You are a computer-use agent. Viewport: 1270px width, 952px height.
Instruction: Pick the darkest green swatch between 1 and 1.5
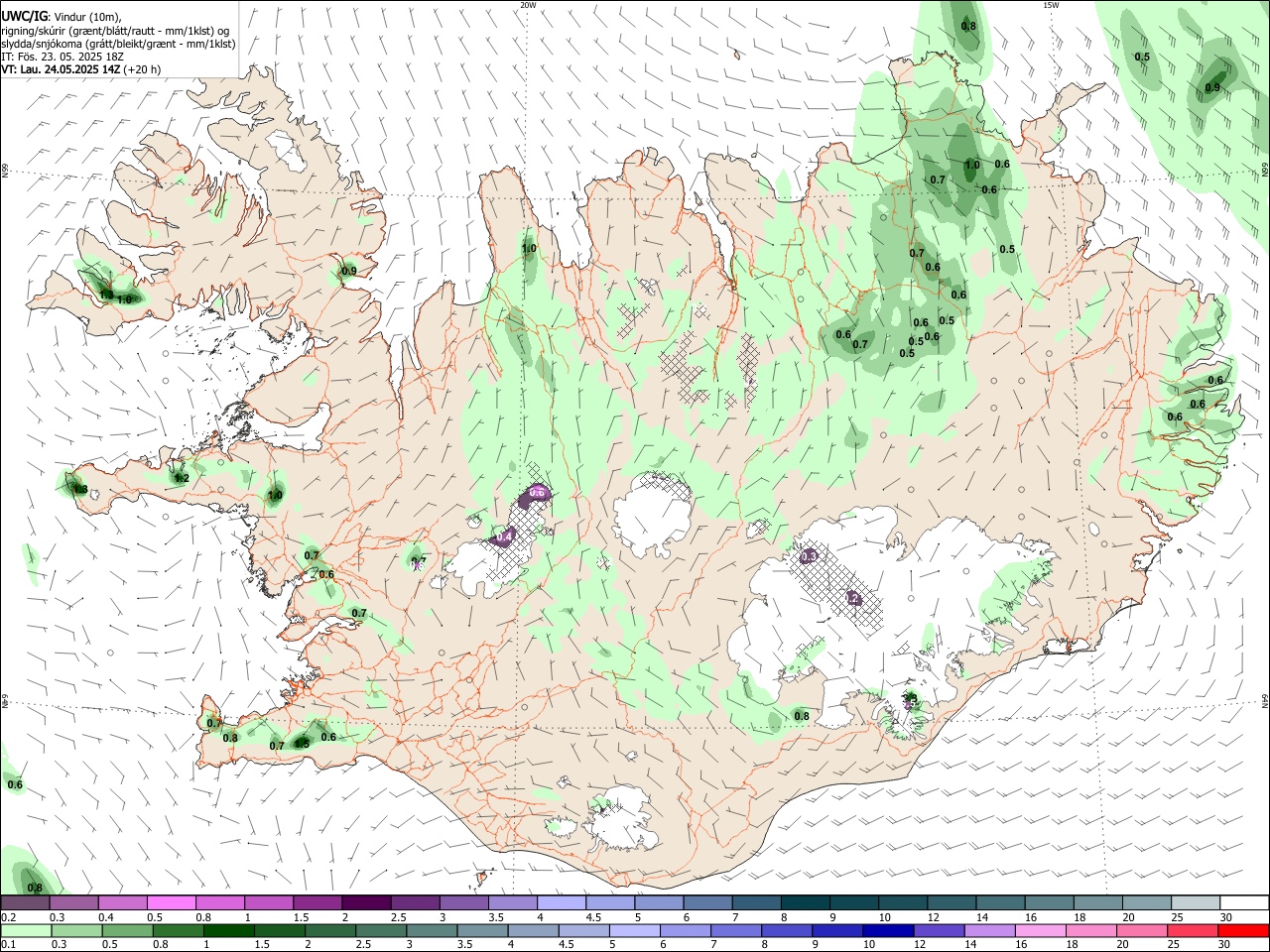[x=228, y=930]
